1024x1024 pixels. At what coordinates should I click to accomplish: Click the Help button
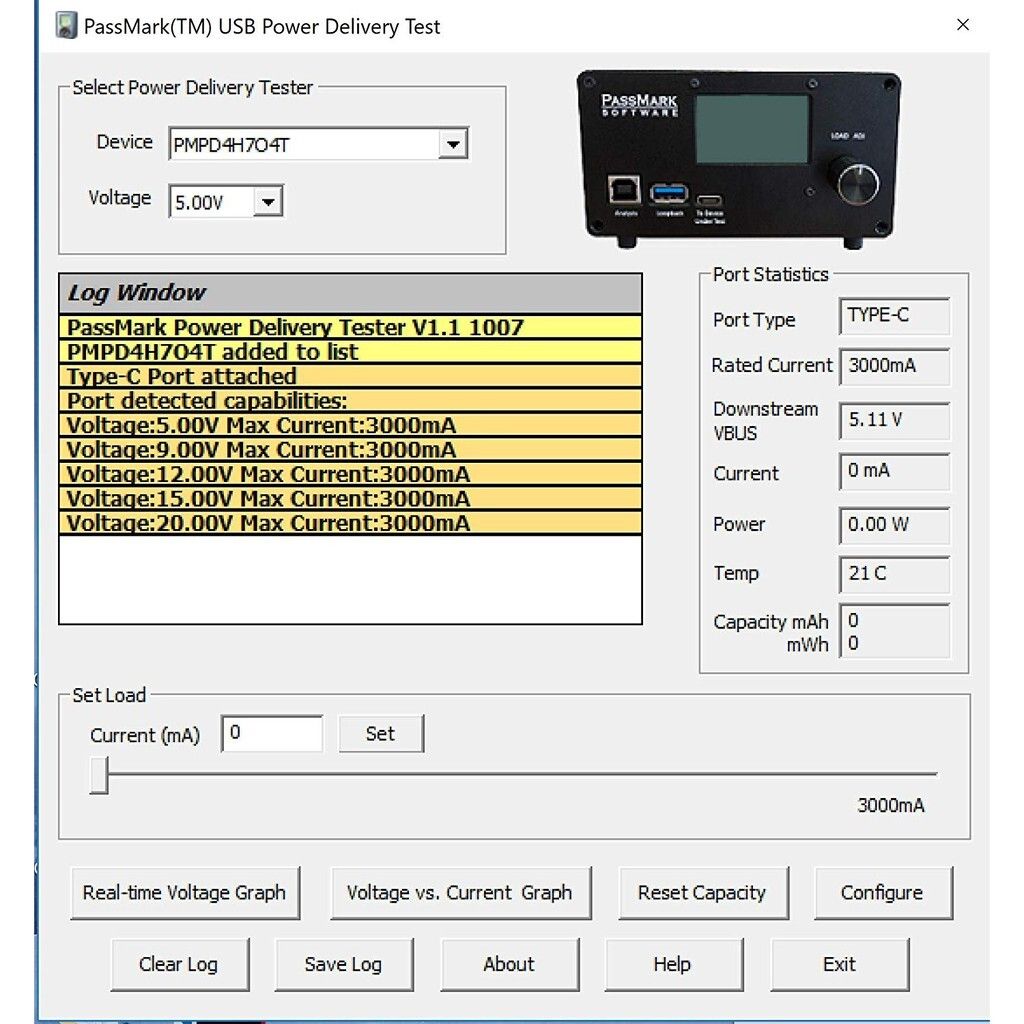672,964
